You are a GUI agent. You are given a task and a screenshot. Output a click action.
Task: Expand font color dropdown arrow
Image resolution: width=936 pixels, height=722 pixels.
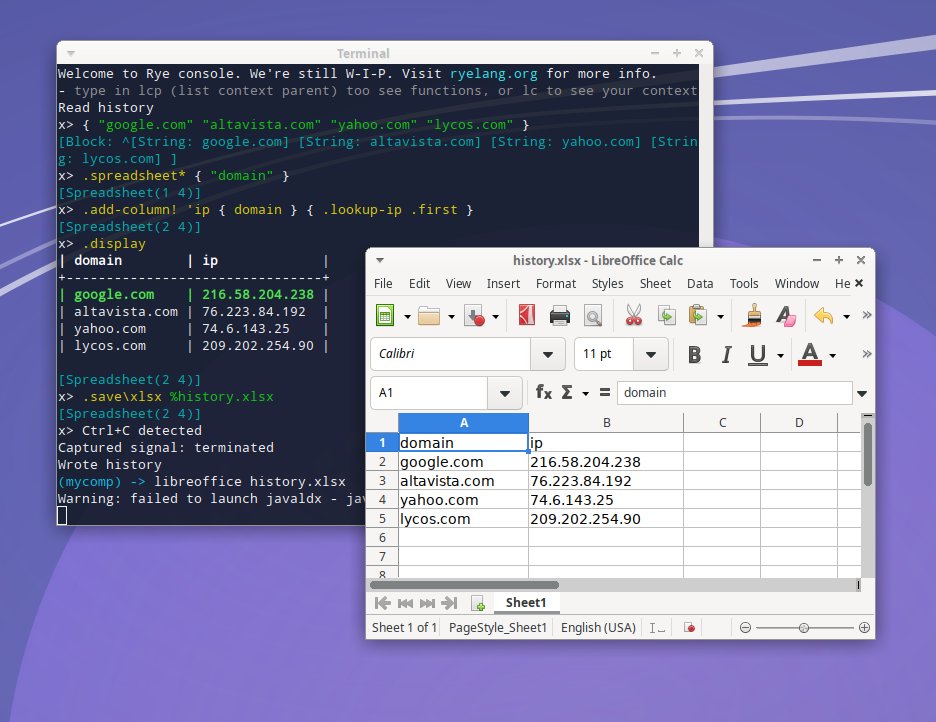(x=833, y=355)
